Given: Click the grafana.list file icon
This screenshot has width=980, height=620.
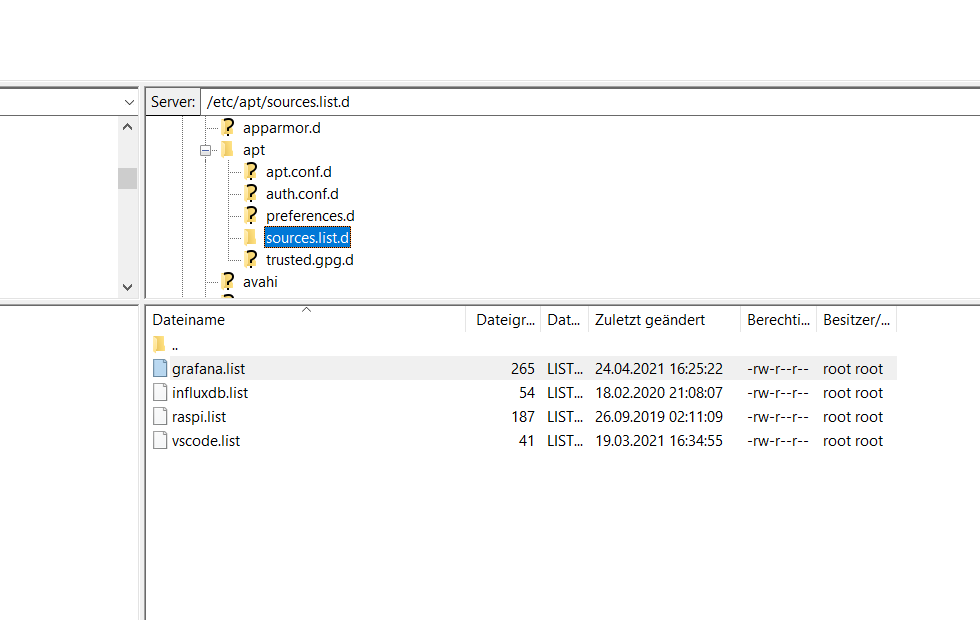Looking at the screenshot, I should click(159, 368).
